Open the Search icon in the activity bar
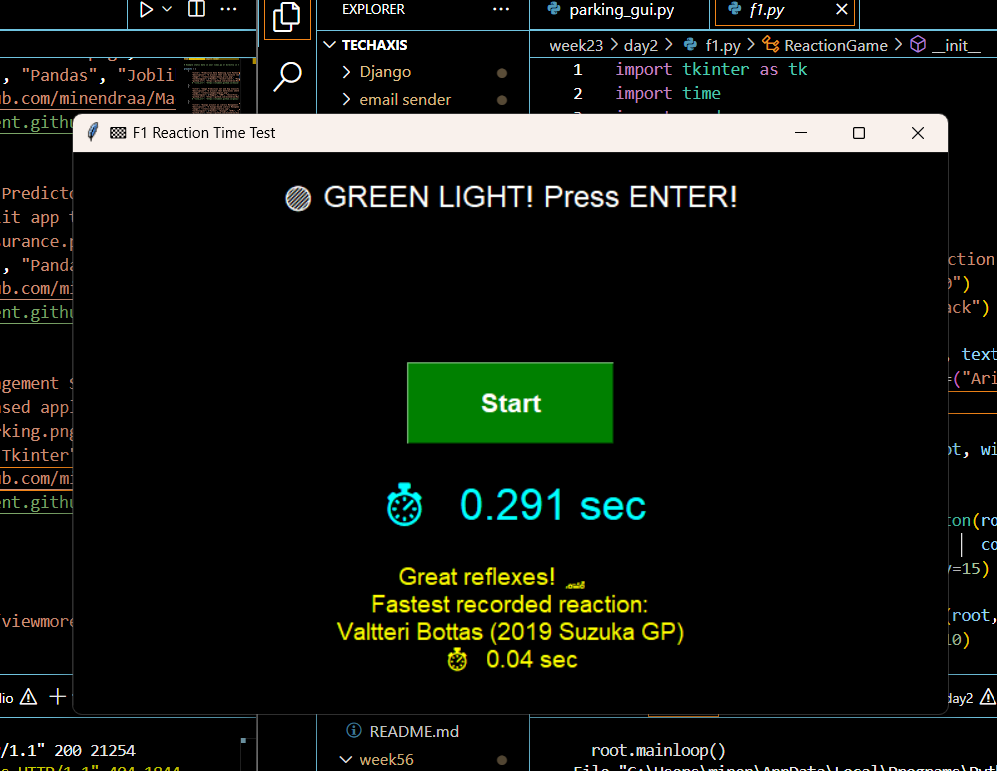997x771 pixels. pos(288,75)
